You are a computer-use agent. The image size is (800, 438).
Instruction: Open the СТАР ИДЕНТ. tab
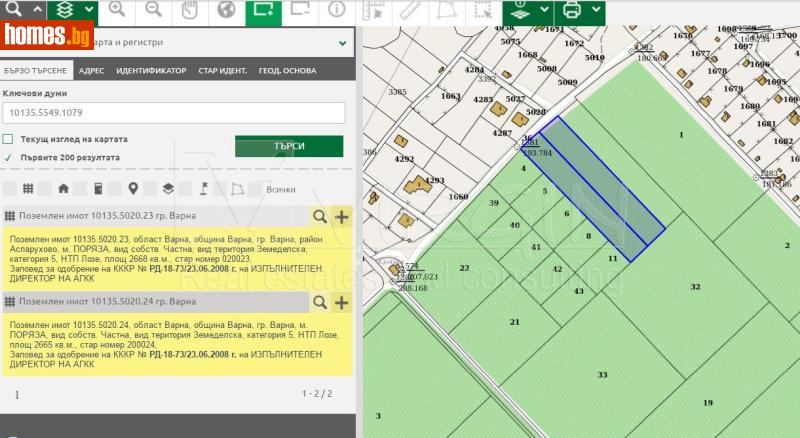tap(222, 71)
